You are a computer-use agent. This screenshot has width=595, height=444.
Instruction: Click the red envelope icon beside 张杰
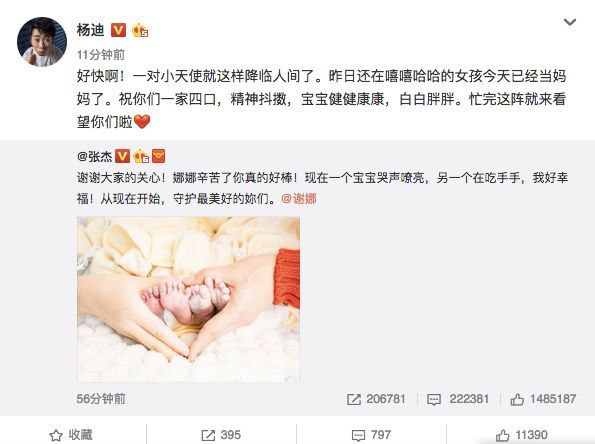click(x=158, y=156)
